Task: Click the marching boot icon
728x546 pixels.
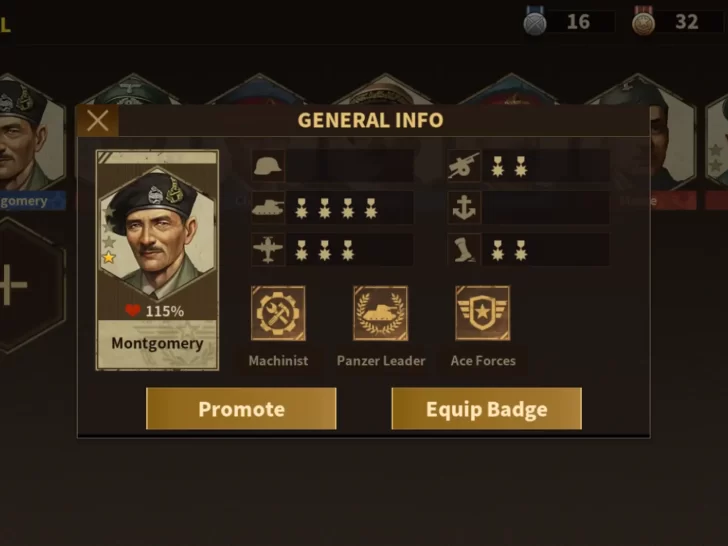Action: [464, 249]
